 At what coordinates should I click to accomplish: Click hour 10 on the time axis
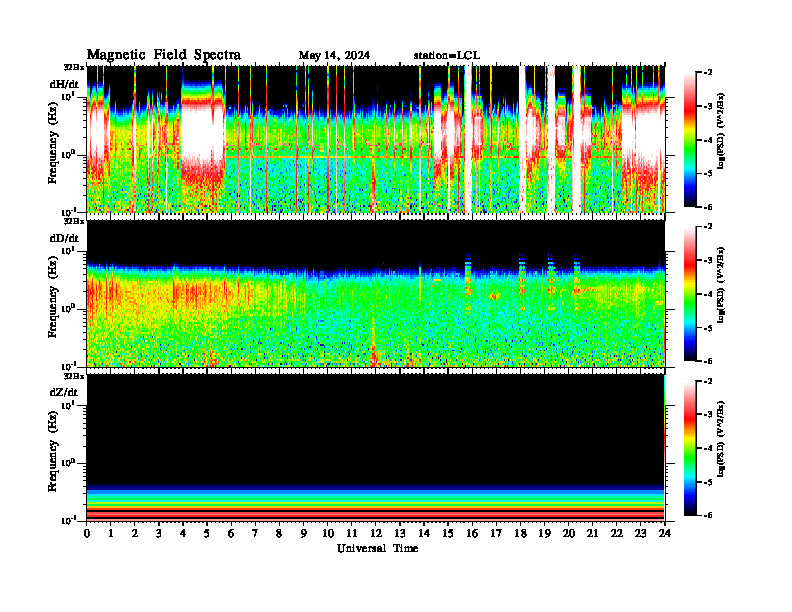[328, 533]
